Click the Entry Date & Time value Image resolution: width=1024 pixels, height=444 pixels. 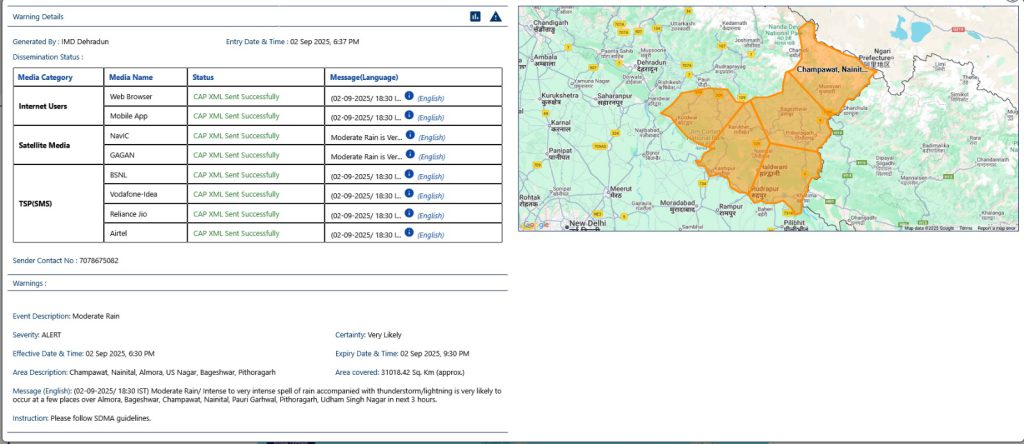point(324,41)
